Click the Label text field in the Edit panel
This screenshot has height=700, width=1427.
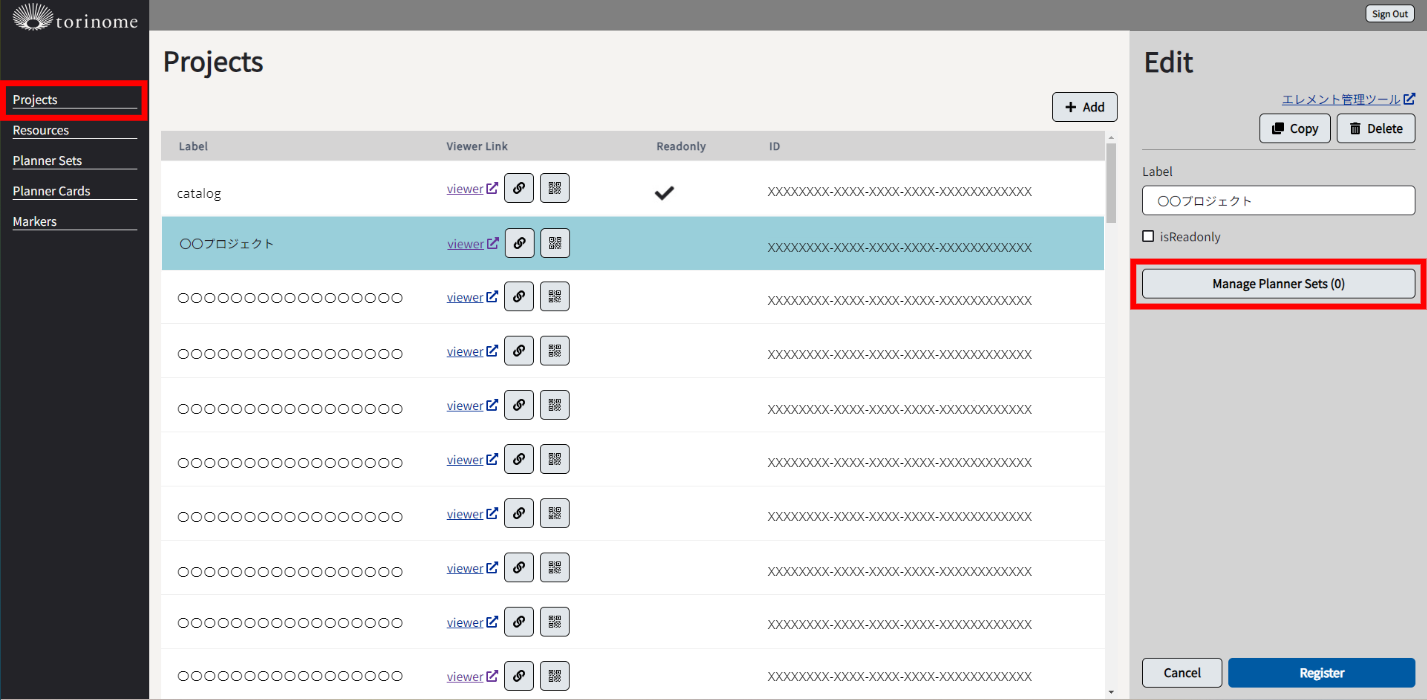(1278, 200)
